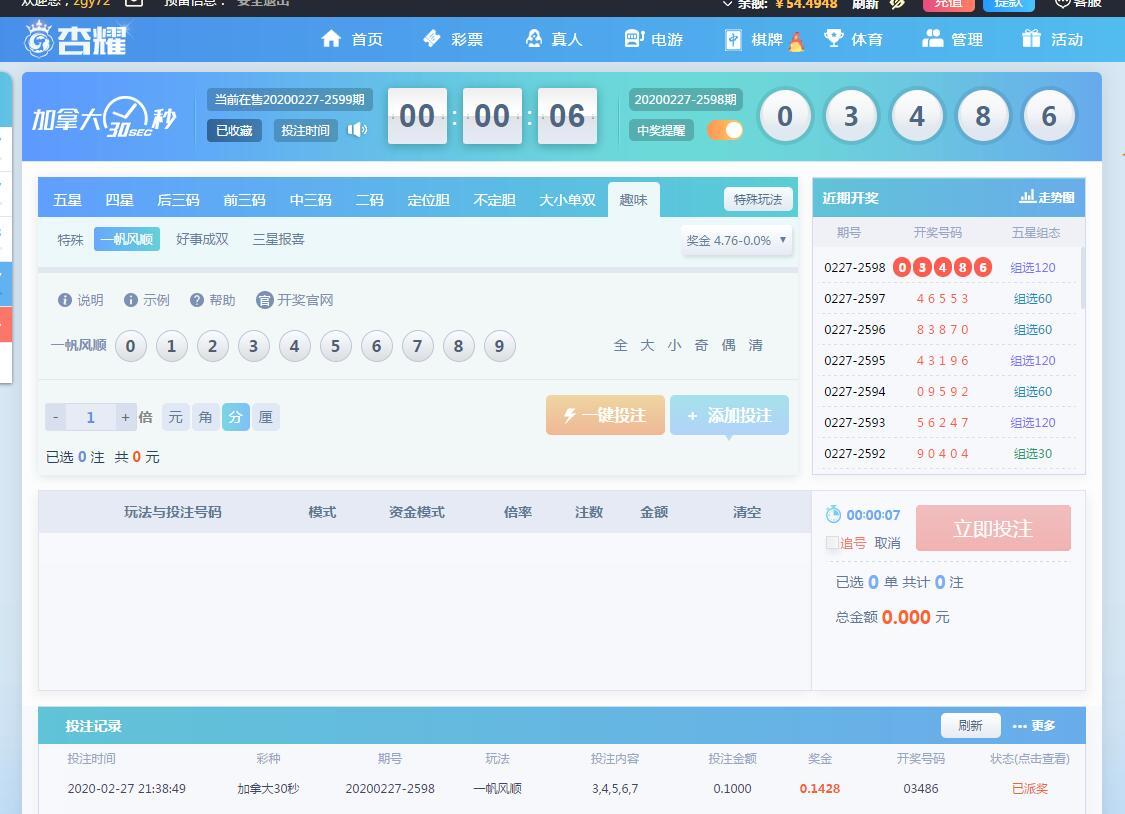Click 取消 cancel link
The height and width of the screenshot is (814, 1125).
[x=888, y=543]
